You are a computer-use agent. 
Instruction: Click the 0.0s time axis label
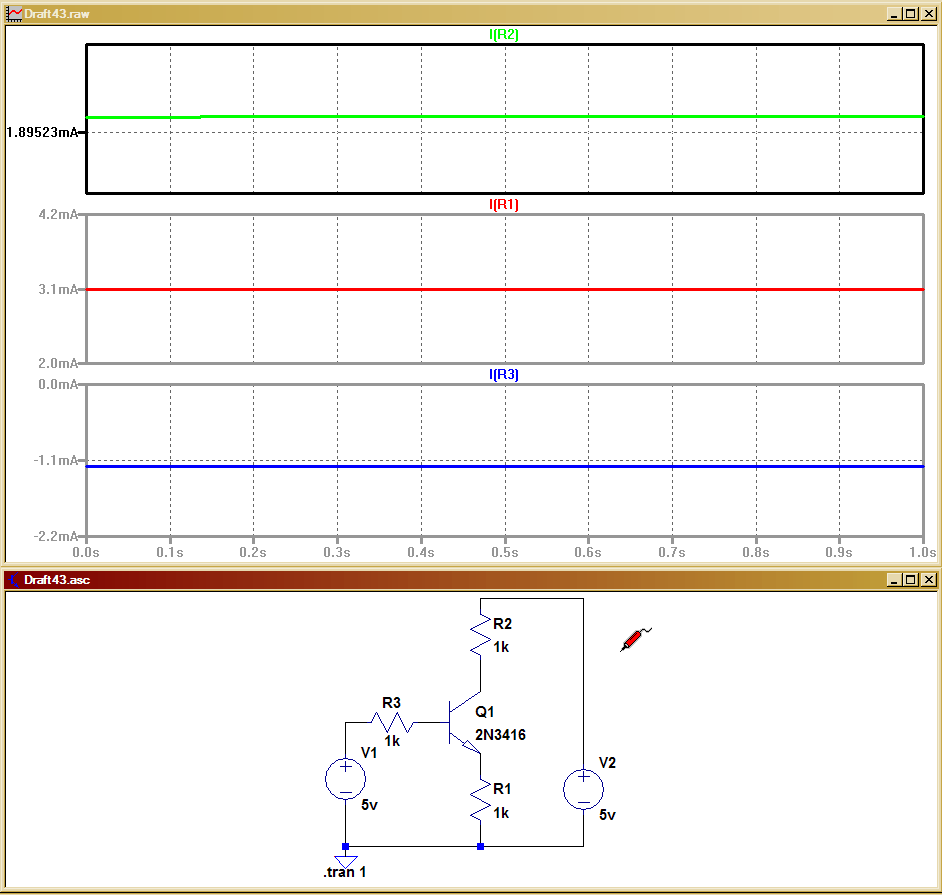click(86, 552)
